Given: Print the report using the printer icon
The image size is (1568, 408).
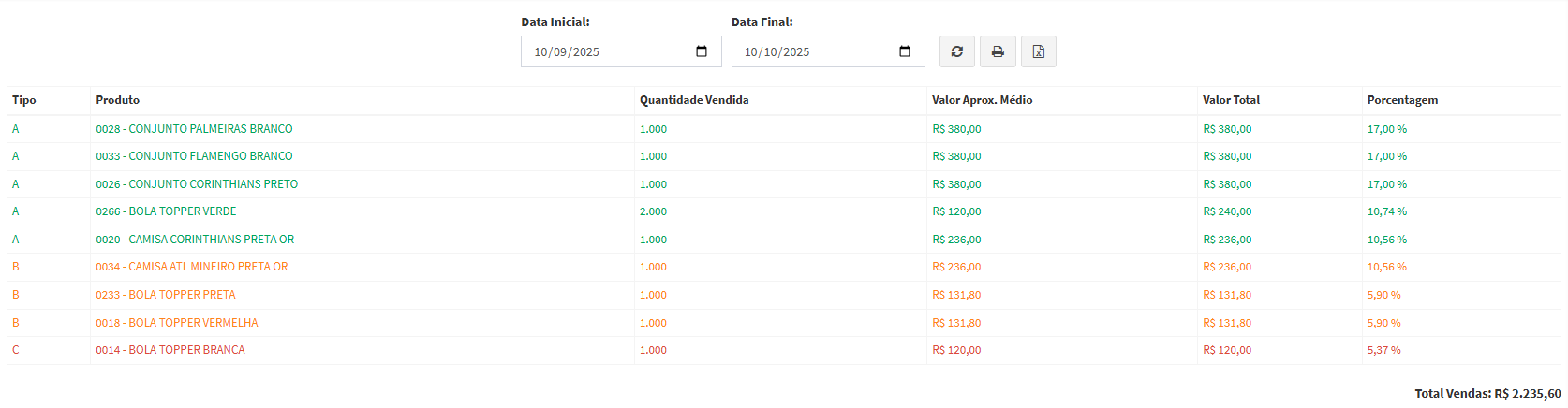Looking at the screenshot, I should click(998, 51).
